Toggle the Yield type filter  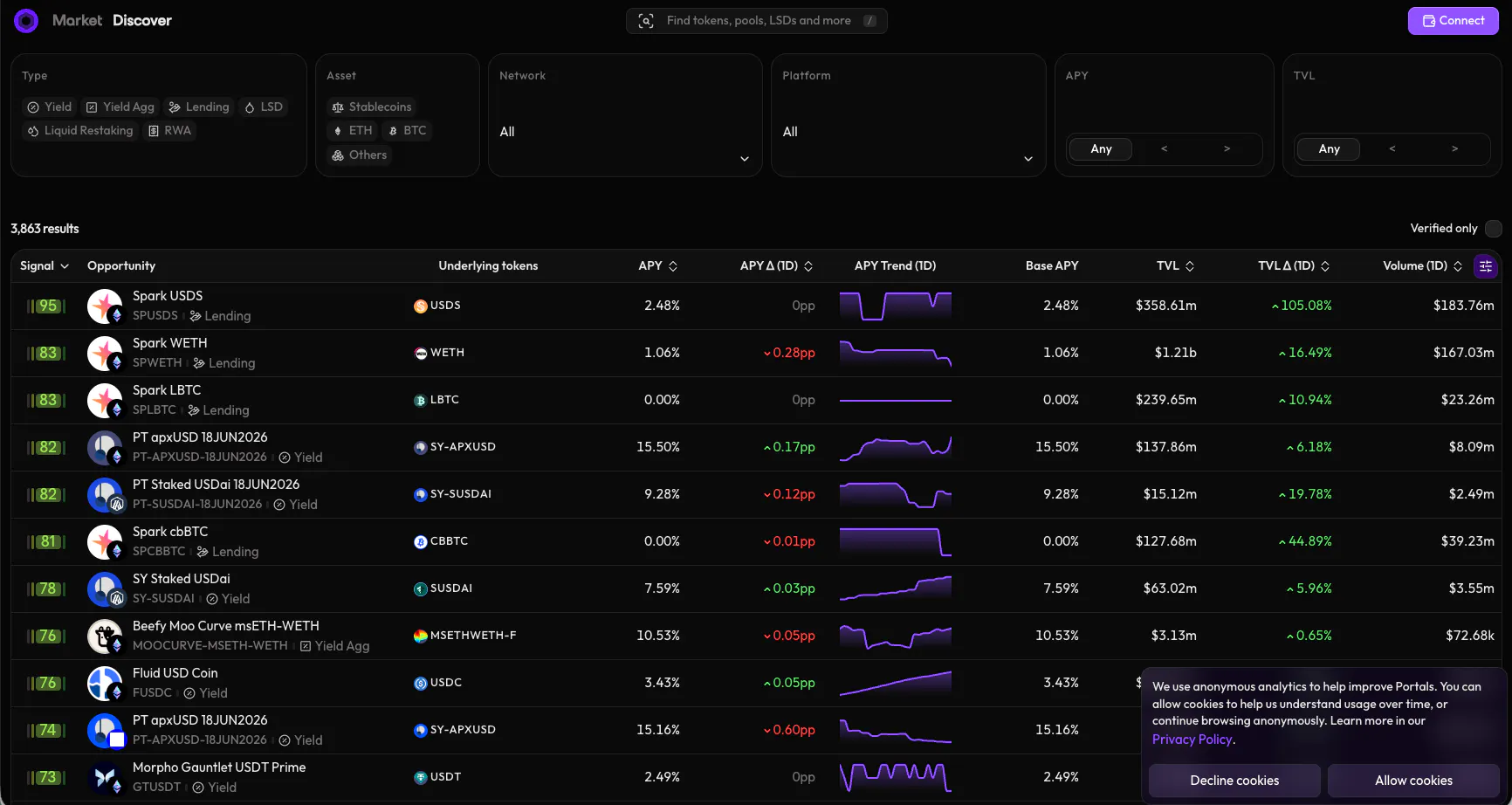(x=49, y=107)
